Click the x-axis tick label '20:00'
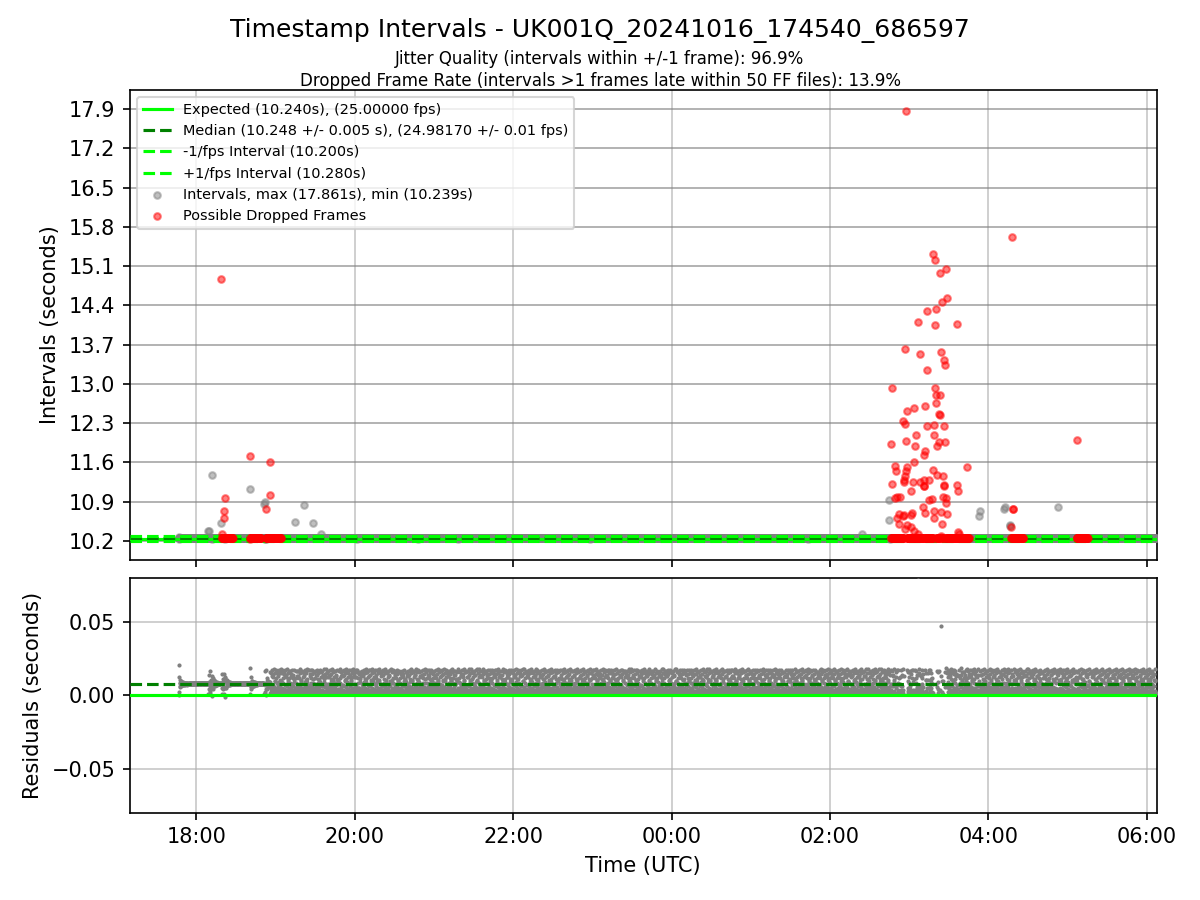Screen dimensions: 1200x900 pos(355,834)
